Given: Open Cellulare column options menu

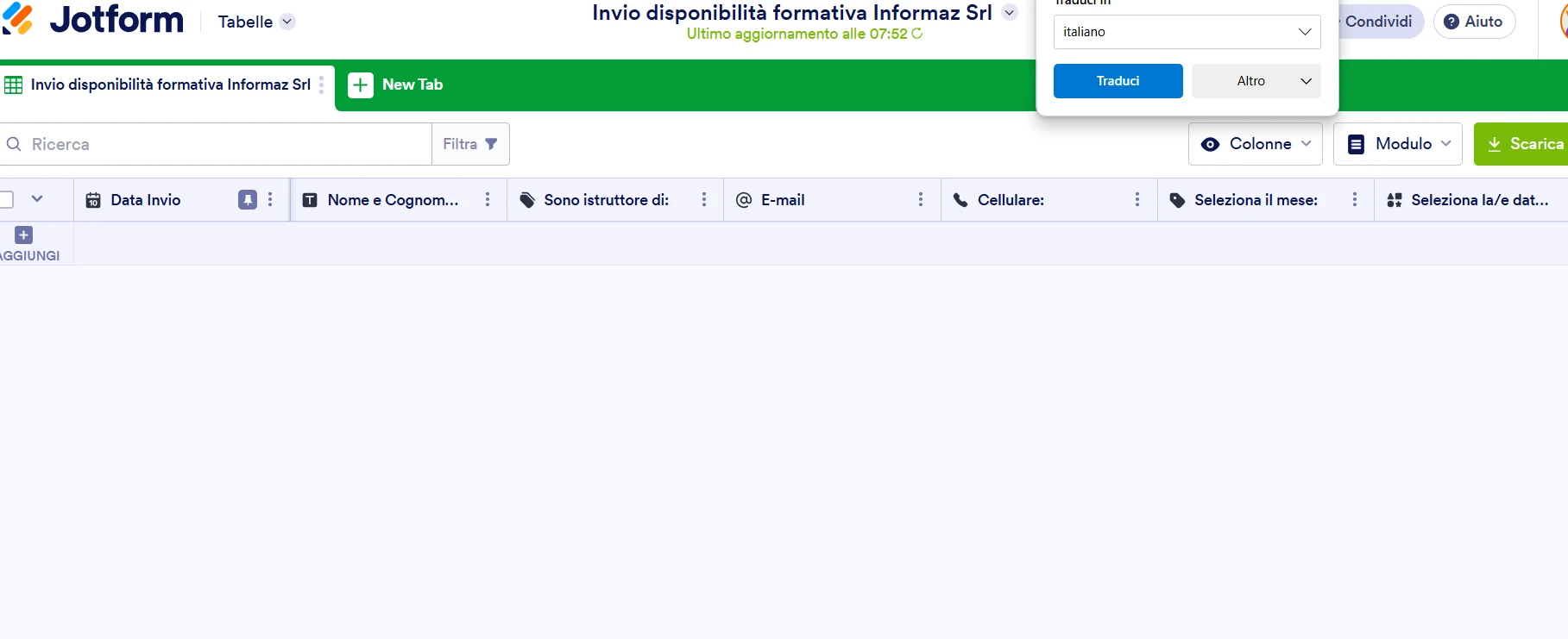Looking at the screenshot, I should click(1137, 200).
